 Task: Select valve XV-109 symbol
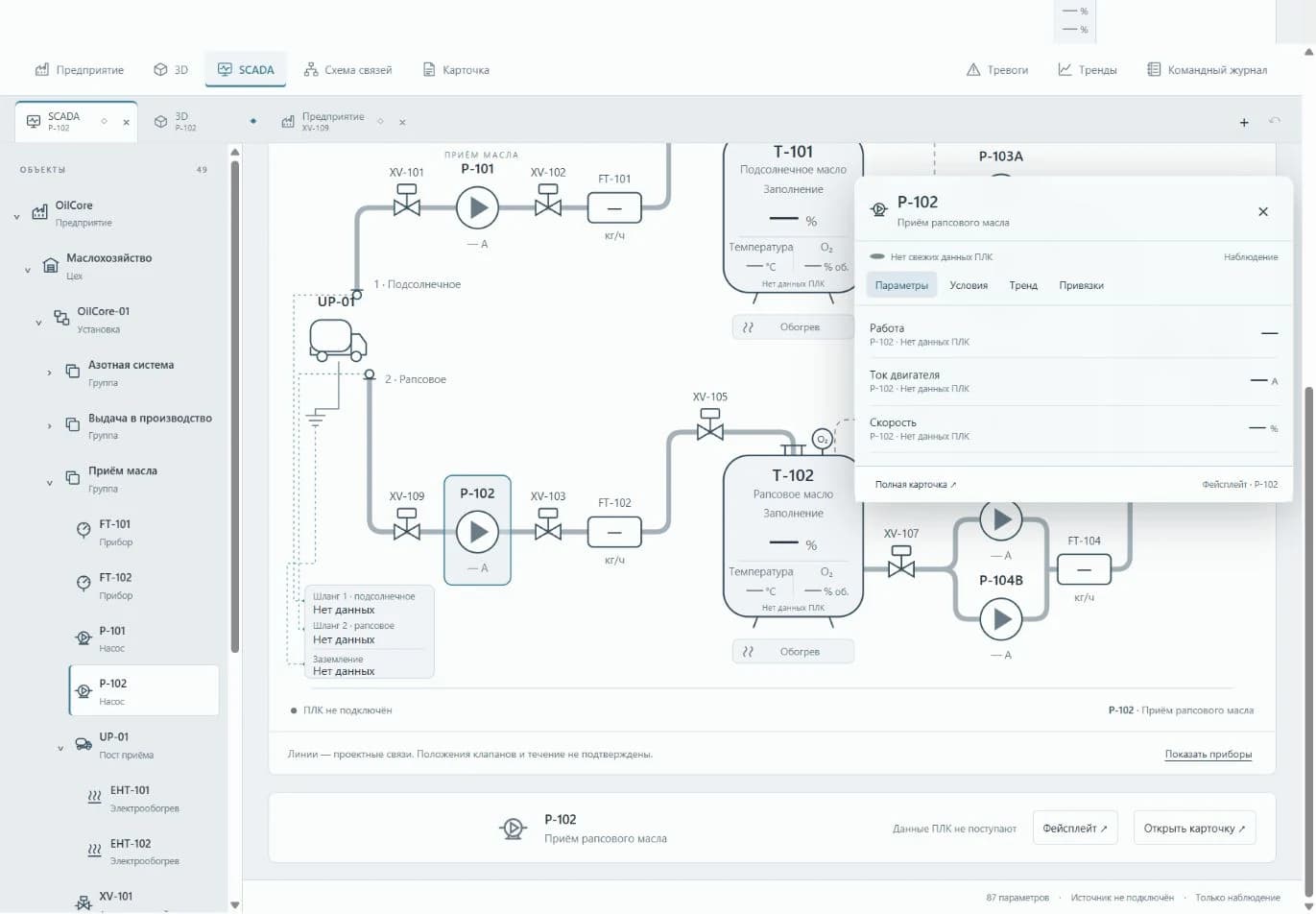click(407, 527)
